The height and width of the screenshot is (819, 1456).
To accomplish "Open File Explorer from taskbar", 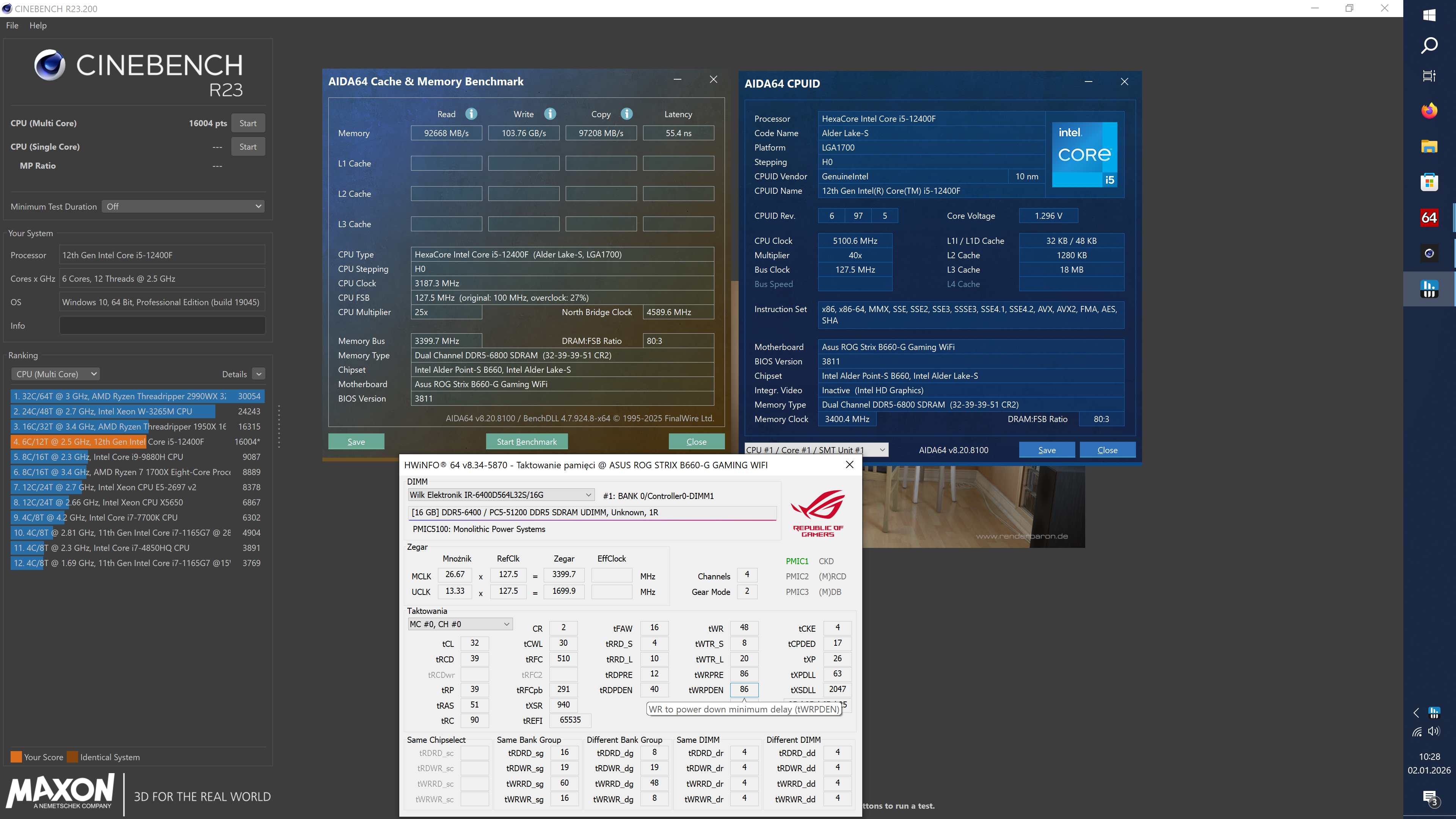I will point(1429,146).
